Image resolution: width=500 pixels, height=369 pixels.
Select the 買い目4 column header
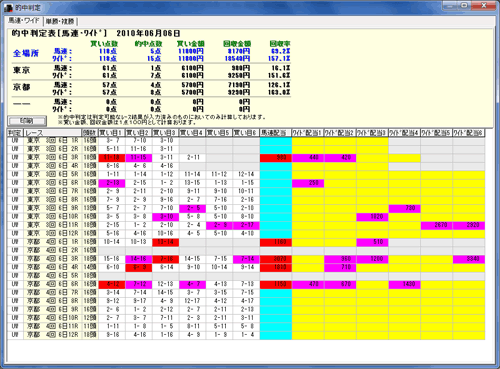click(x=192, y=133)
